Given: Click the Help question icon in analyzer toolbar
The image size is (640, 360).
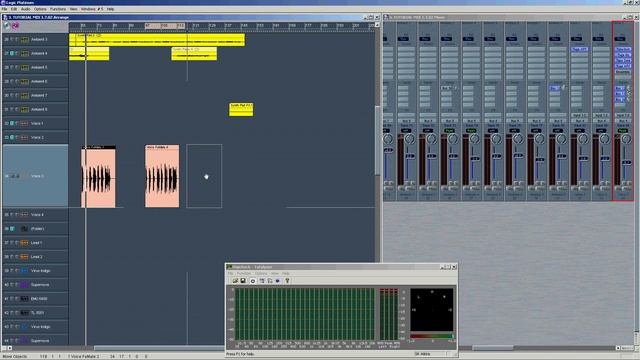Looking at the screenshot, I should [x=287, y=281].
